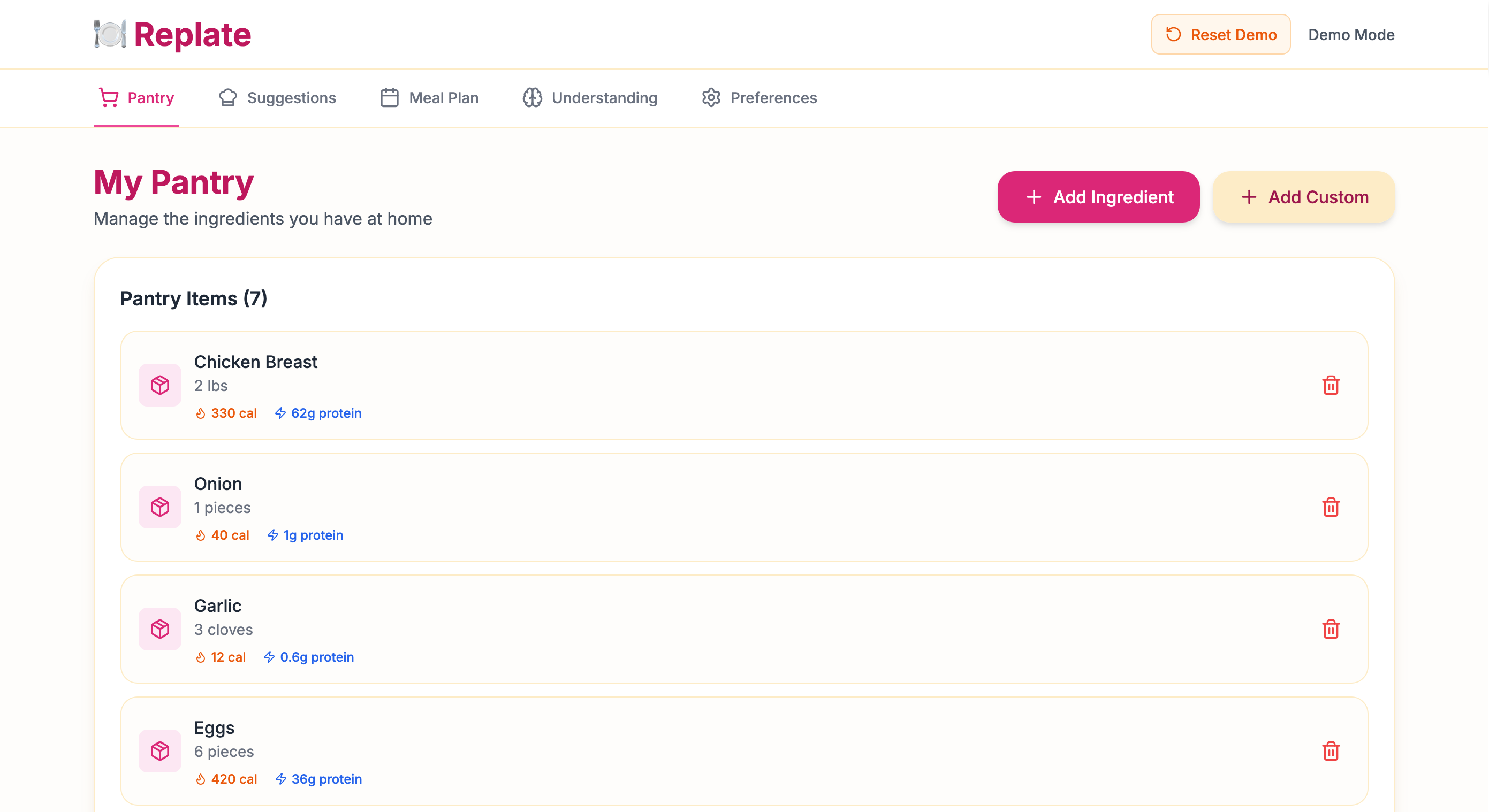Click the Reset Demo button

point(1220,35)
